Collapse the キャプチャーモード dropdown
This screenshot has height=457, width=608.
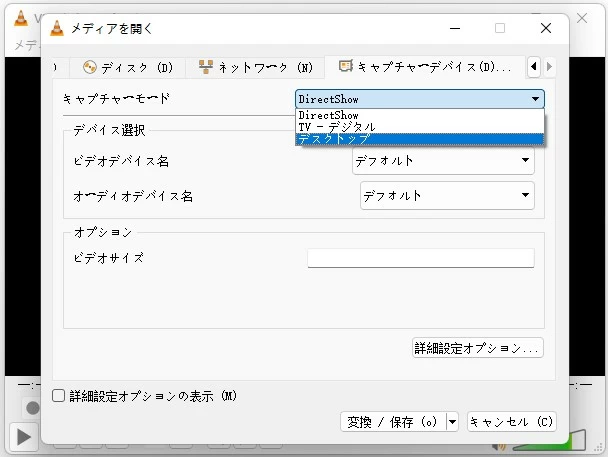tap(537, 99)
